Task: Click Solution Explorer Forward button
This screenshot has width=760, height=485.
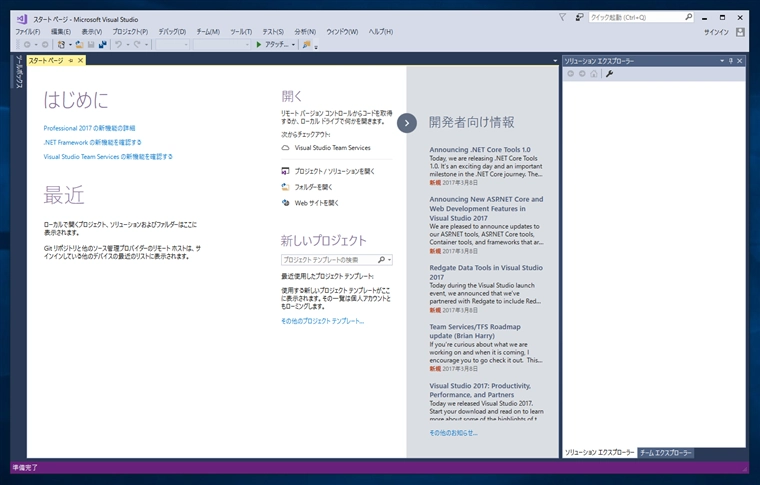Action: (x=582, y=74)
